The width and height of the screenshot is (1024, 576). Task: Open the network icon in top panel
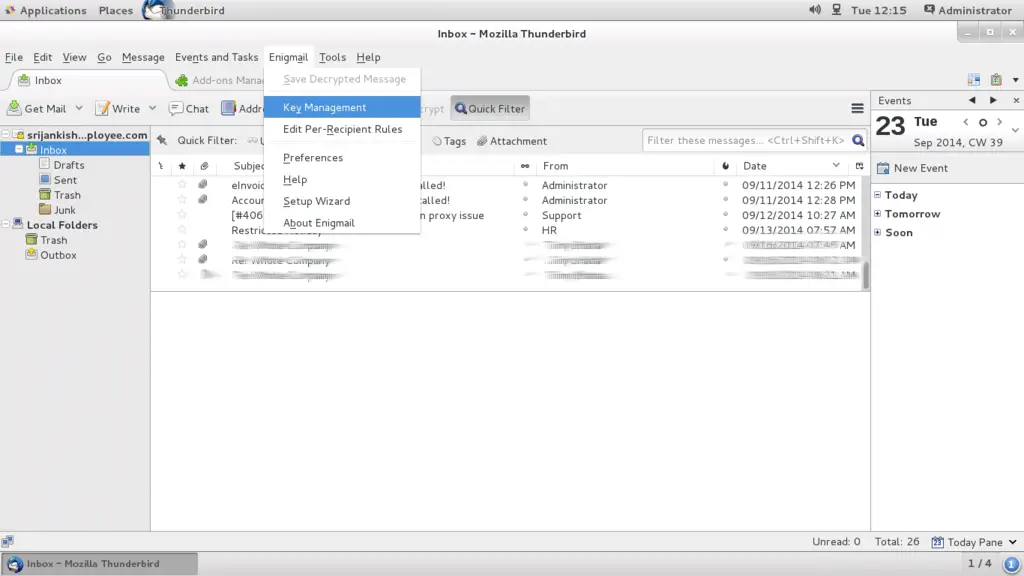[x=837, y=10]
